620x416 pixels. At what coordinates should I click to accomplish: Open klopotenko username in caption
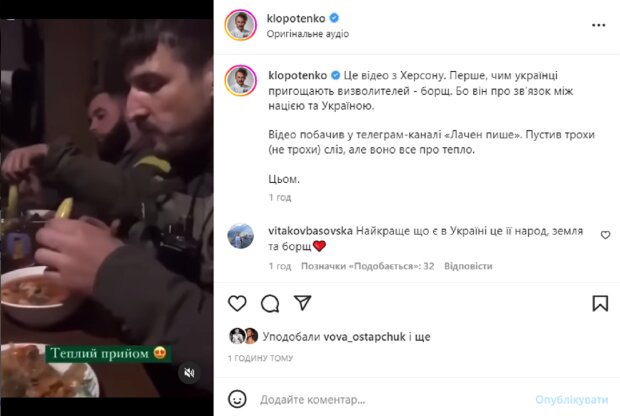point(298,76)
